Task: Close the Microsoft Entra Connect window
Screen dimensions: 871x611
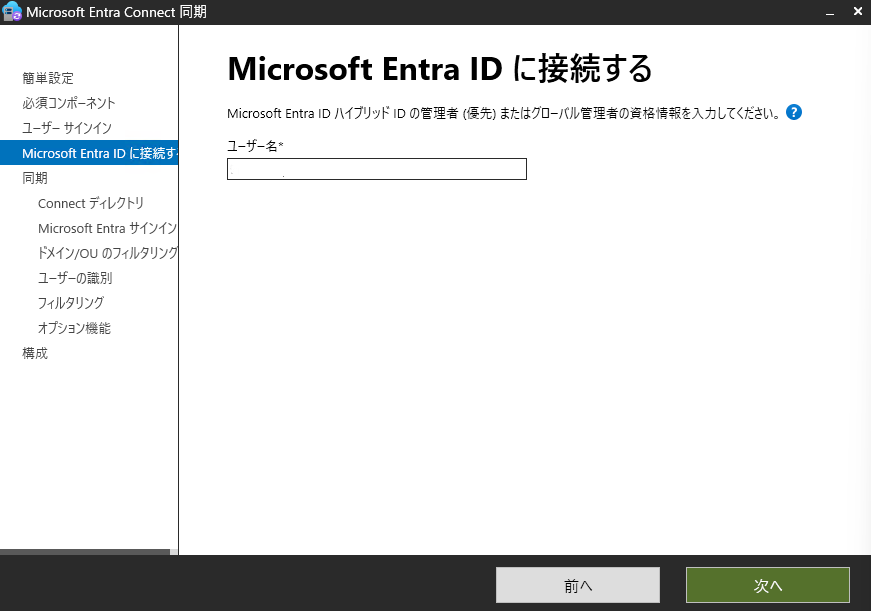Action: point(857,11)
